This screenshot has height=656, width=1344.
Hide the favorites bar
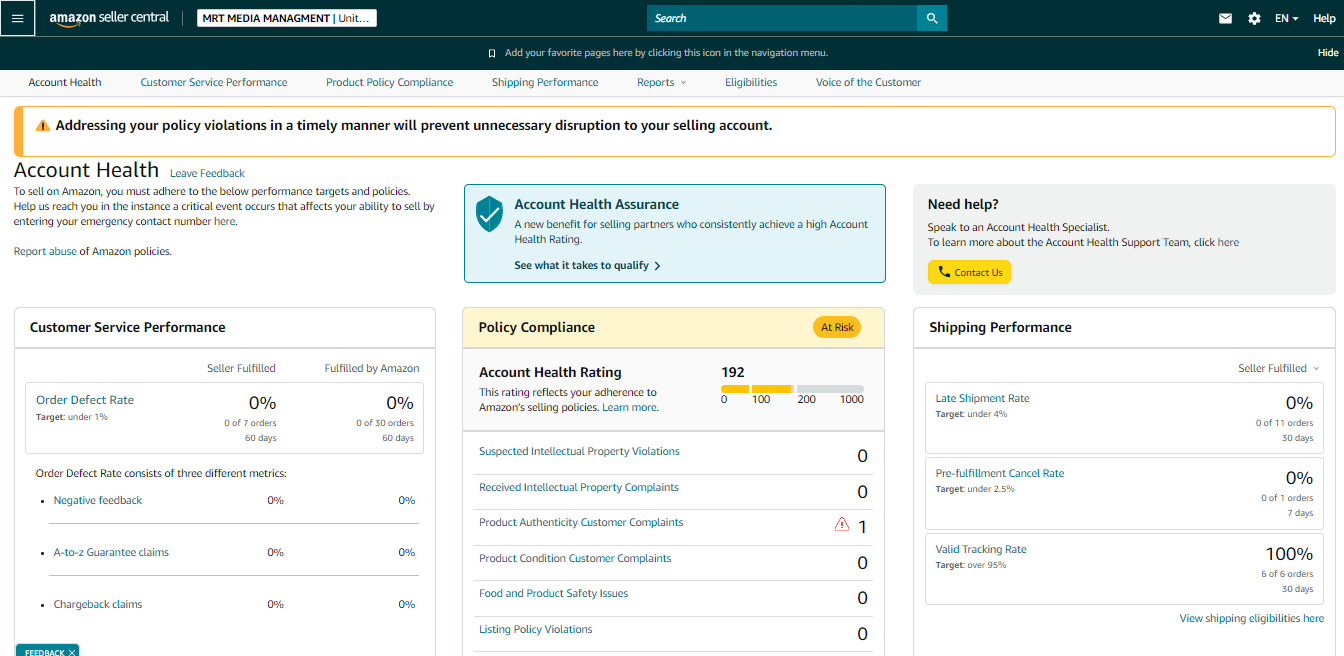coord(1328,53)
